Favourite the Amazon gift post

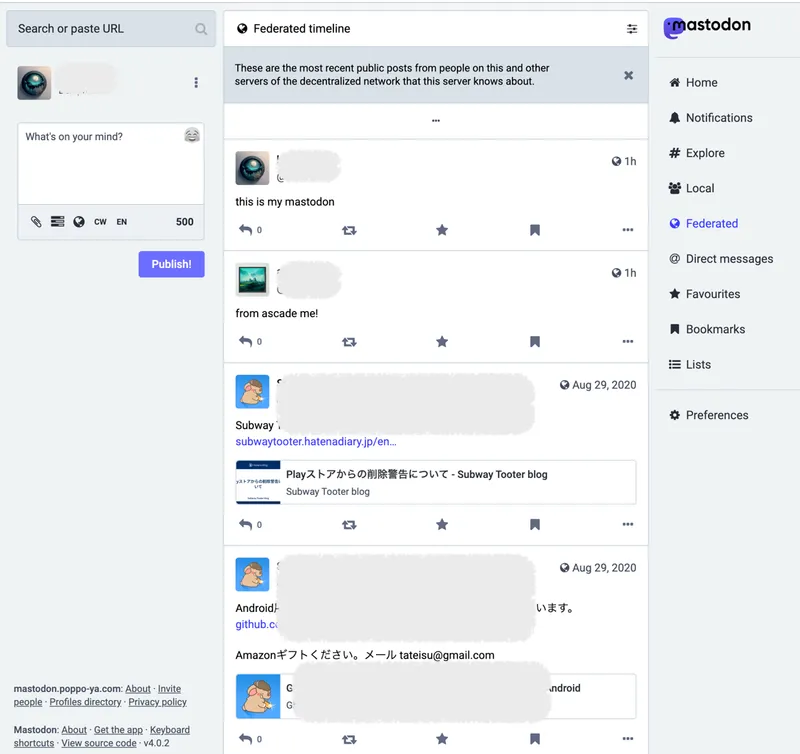coord(442,739)
